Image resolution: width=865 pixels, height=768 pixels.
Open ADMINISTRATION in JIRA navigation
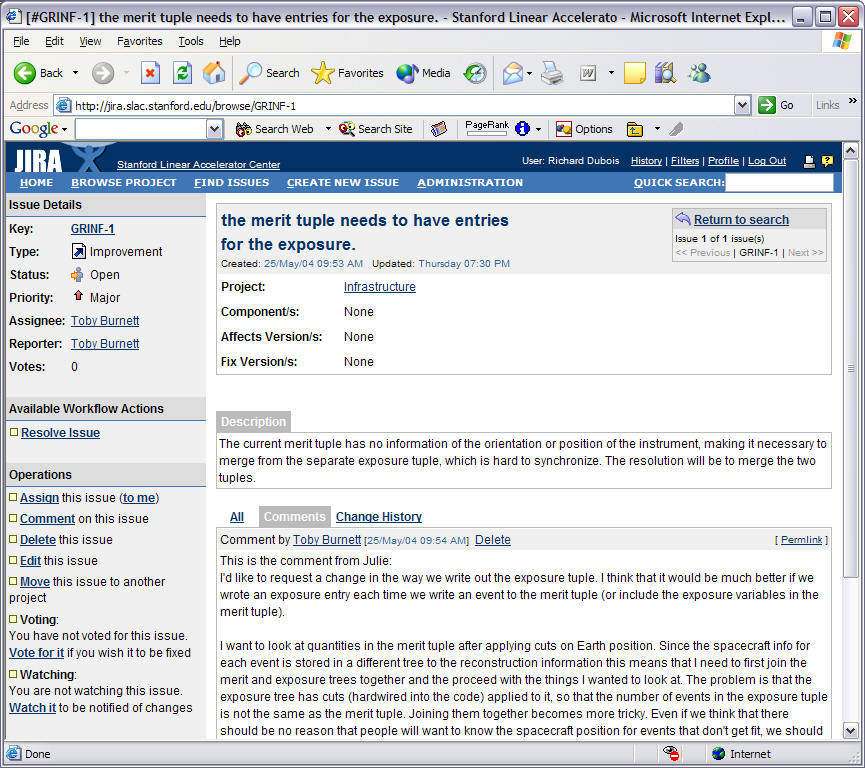(x=469, y=183)
